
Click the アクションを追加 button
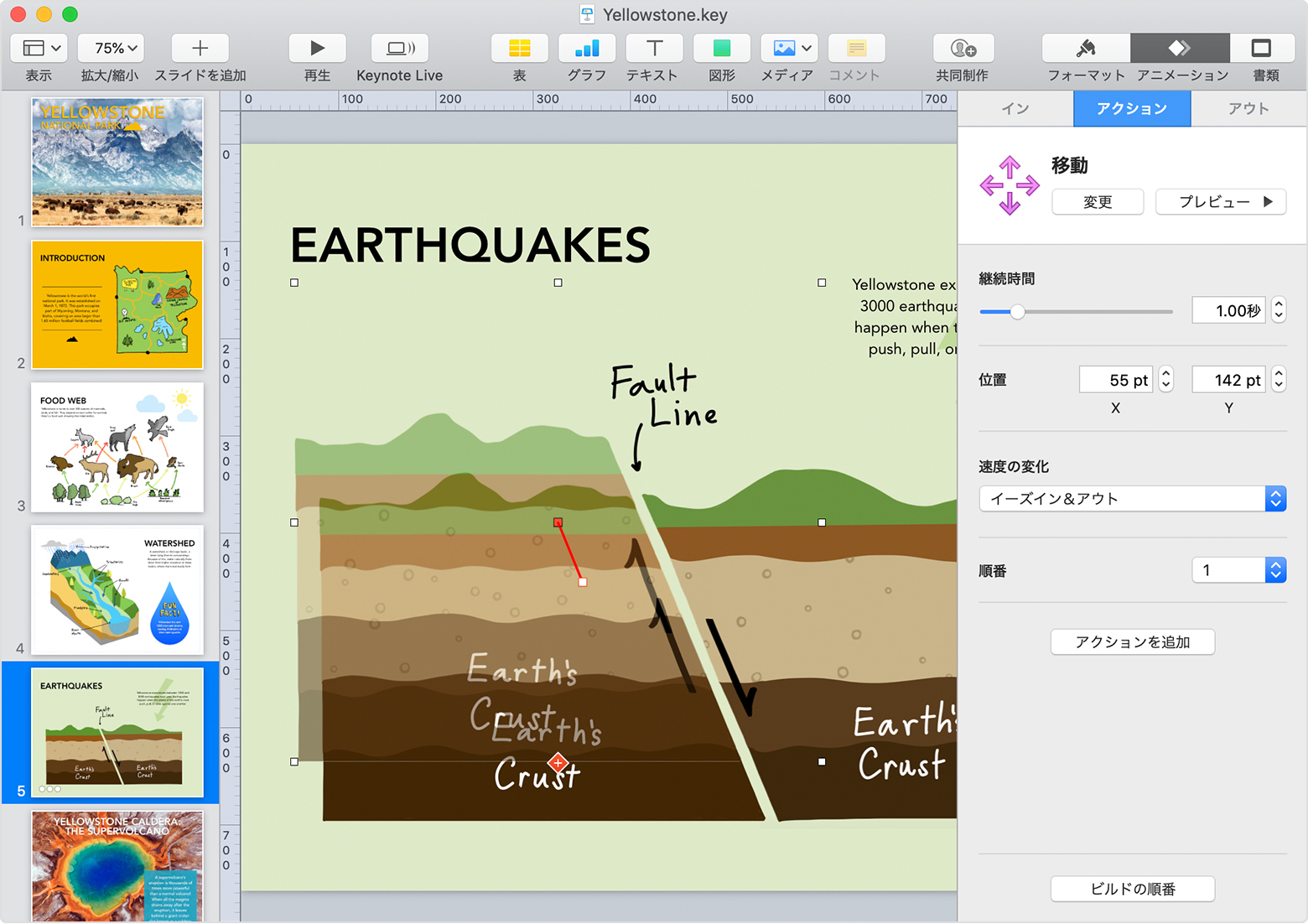[x=1132, y=642]
